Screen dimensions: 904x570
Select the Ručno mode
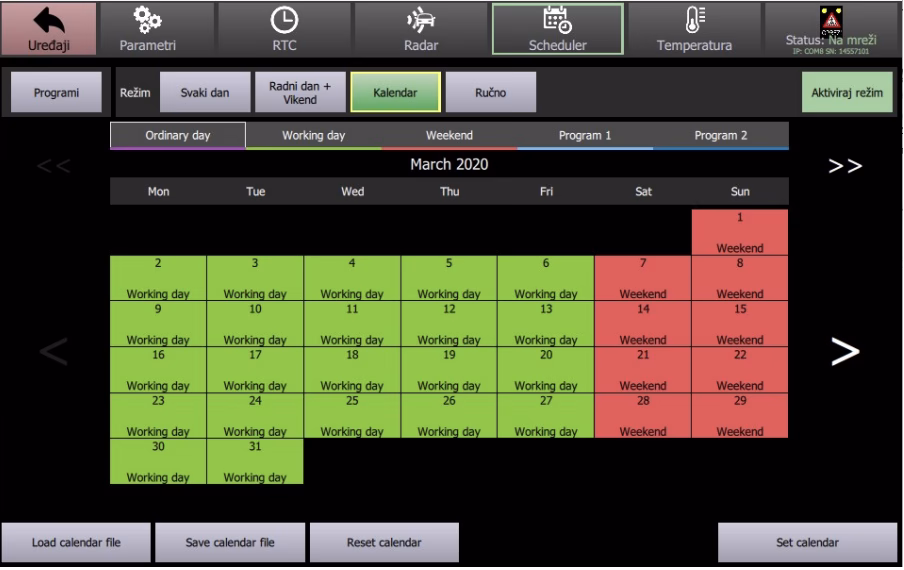[x=490, y=92]
